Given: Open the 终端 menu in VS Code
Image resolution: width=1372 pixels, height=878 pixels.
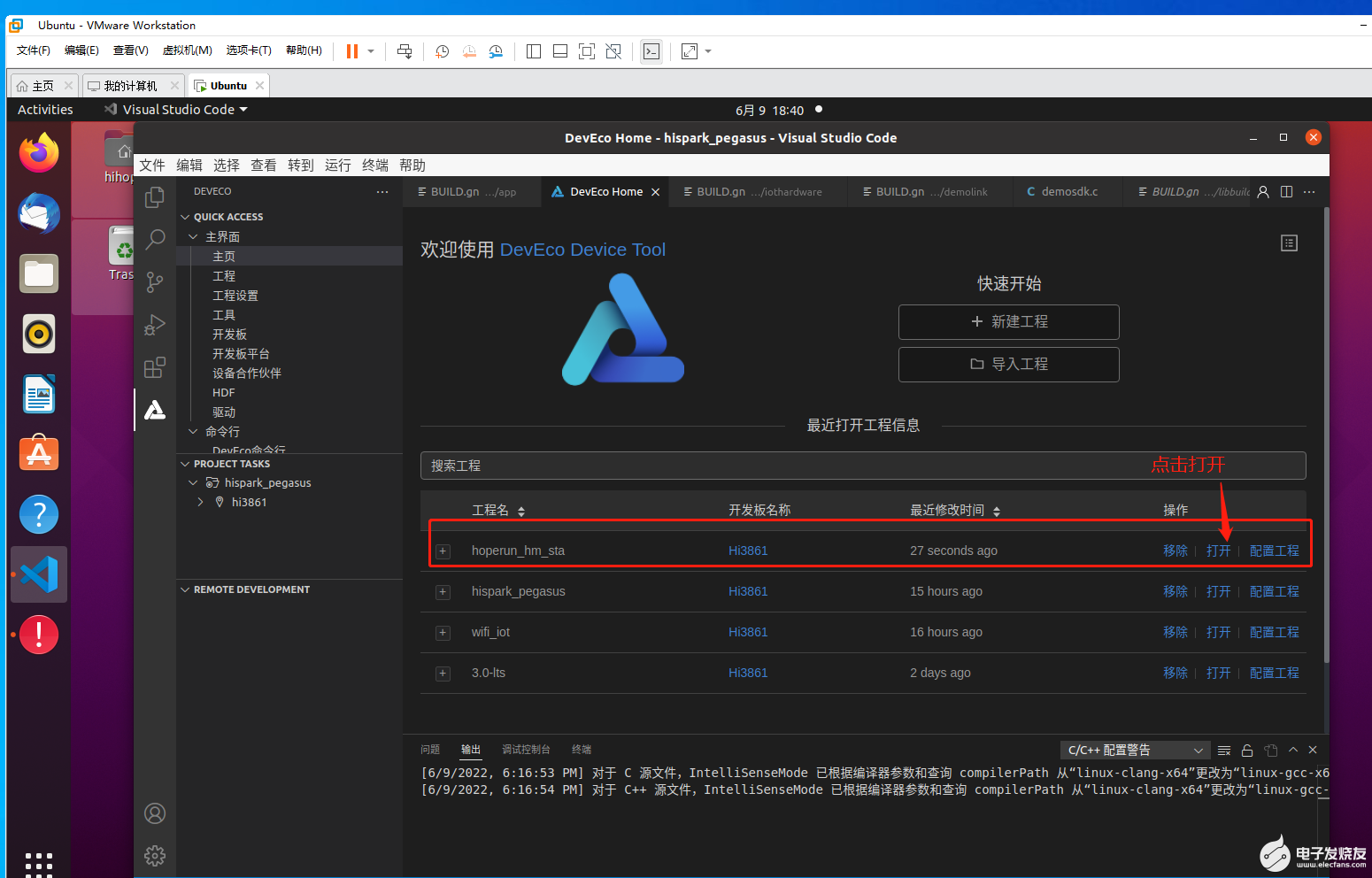Looking at the screenshot, I should [375, 166].
